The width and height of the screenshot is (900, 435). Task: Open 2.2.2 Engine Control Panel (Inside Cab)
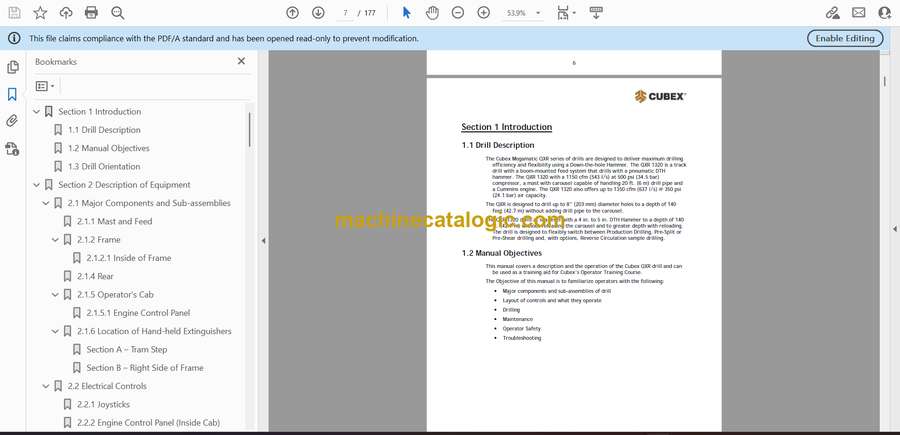click(x=148, y=423)
